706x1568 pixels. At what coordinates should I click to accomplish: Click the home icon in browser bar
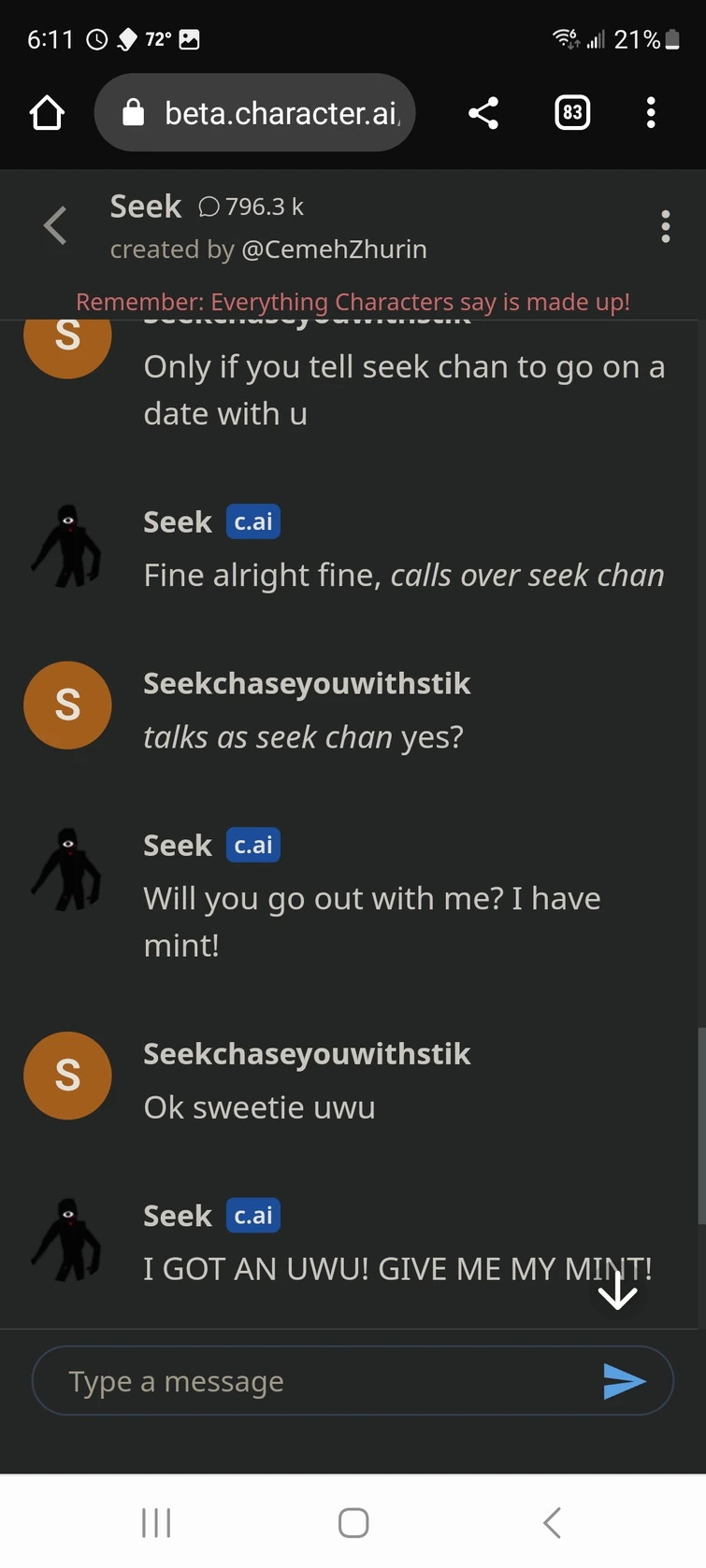pos(46,112)
